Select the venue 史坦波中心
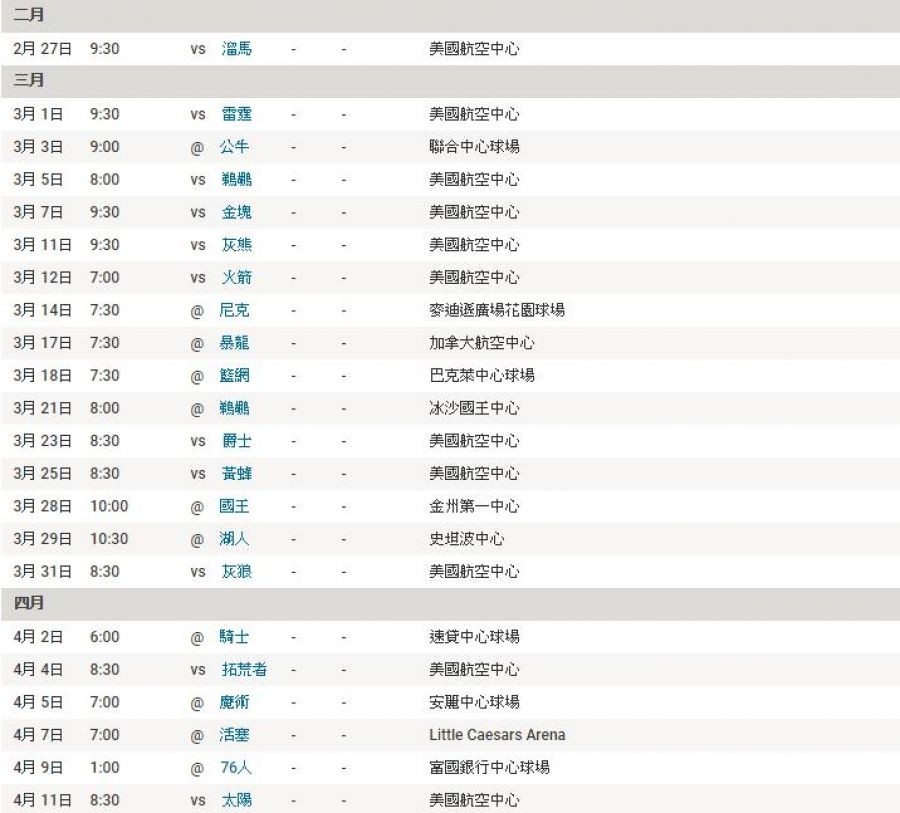This screenshot has height=813, width=900. tap(467, 539)
